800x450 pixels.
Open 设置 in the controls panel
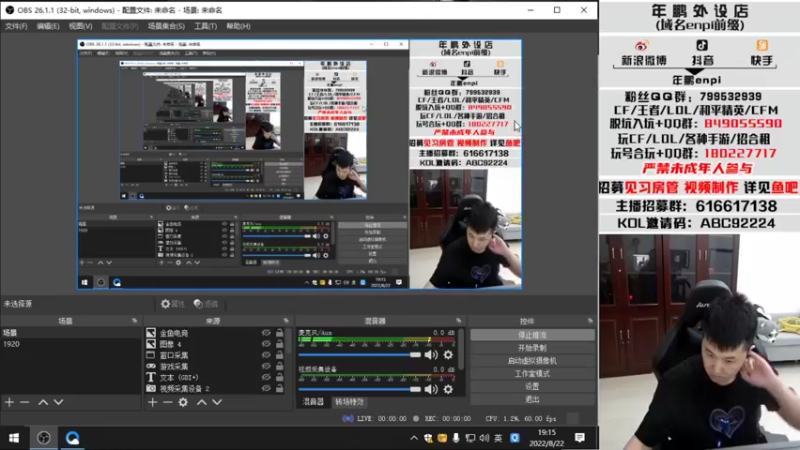[x=532, y=386]
